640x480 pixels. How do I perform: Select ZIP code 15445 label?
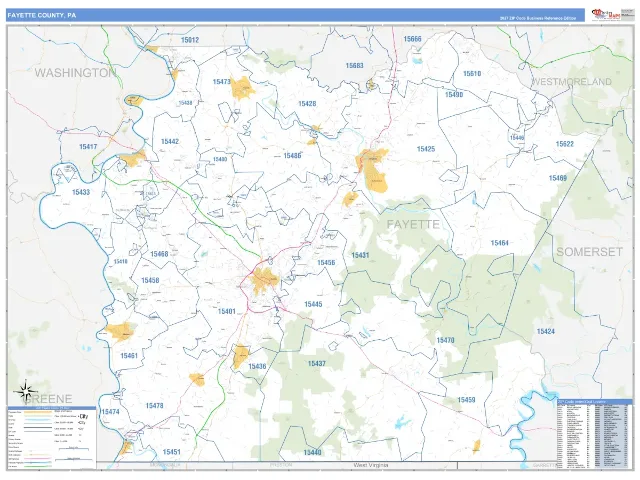point(313,304)
